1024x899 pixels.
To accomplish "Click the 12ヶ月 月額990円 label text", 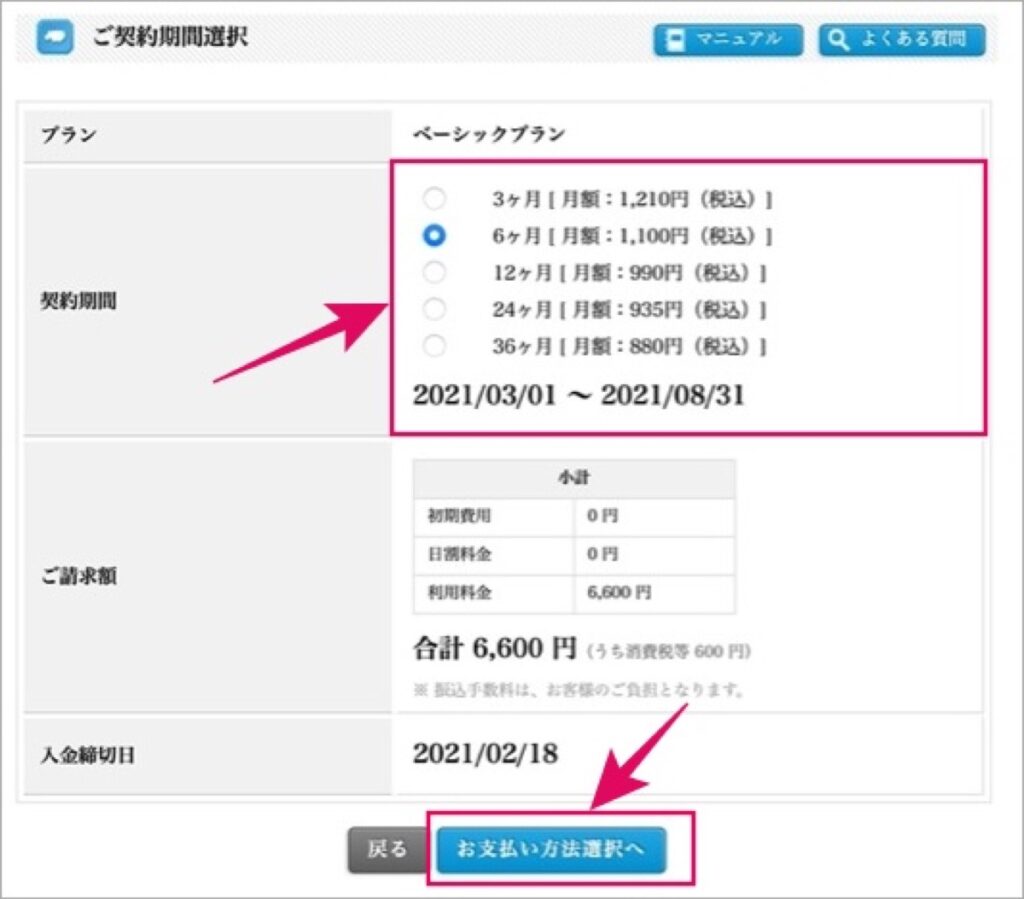I will pyautogui.click(x=629, y=272).
